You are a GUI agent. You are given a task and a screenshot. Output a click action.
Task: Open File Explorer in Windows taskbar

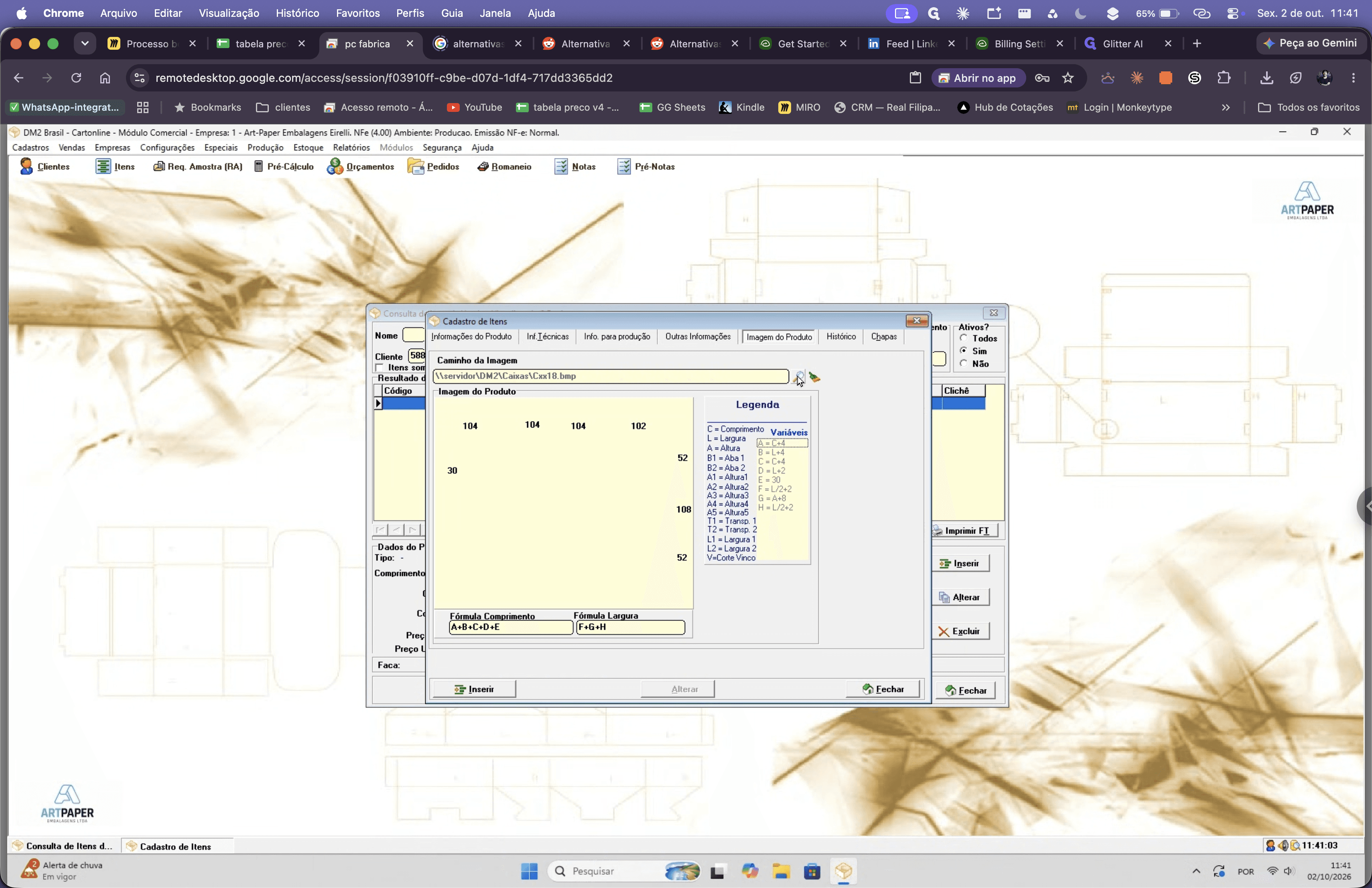click(x=781, y=871)
